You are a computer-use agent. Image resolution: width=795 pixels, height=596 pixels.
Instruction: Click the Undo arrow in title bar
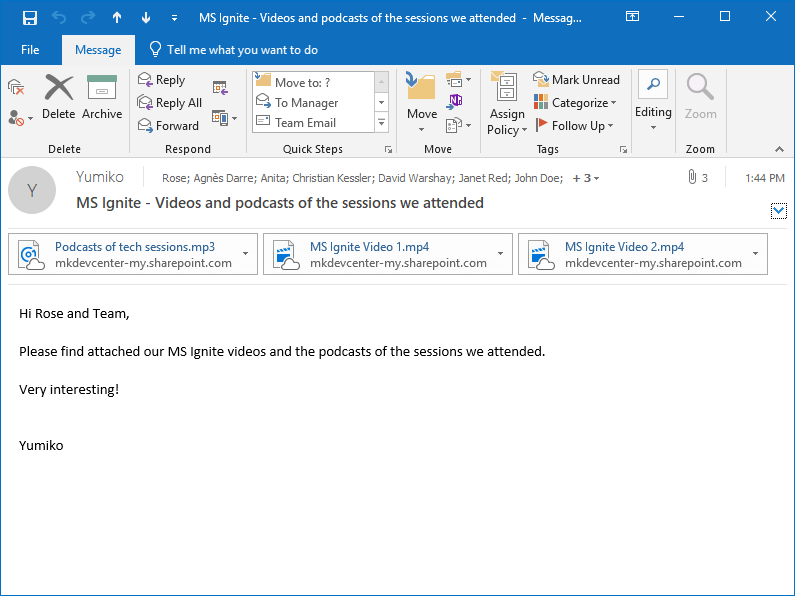[x=59, y=18]
